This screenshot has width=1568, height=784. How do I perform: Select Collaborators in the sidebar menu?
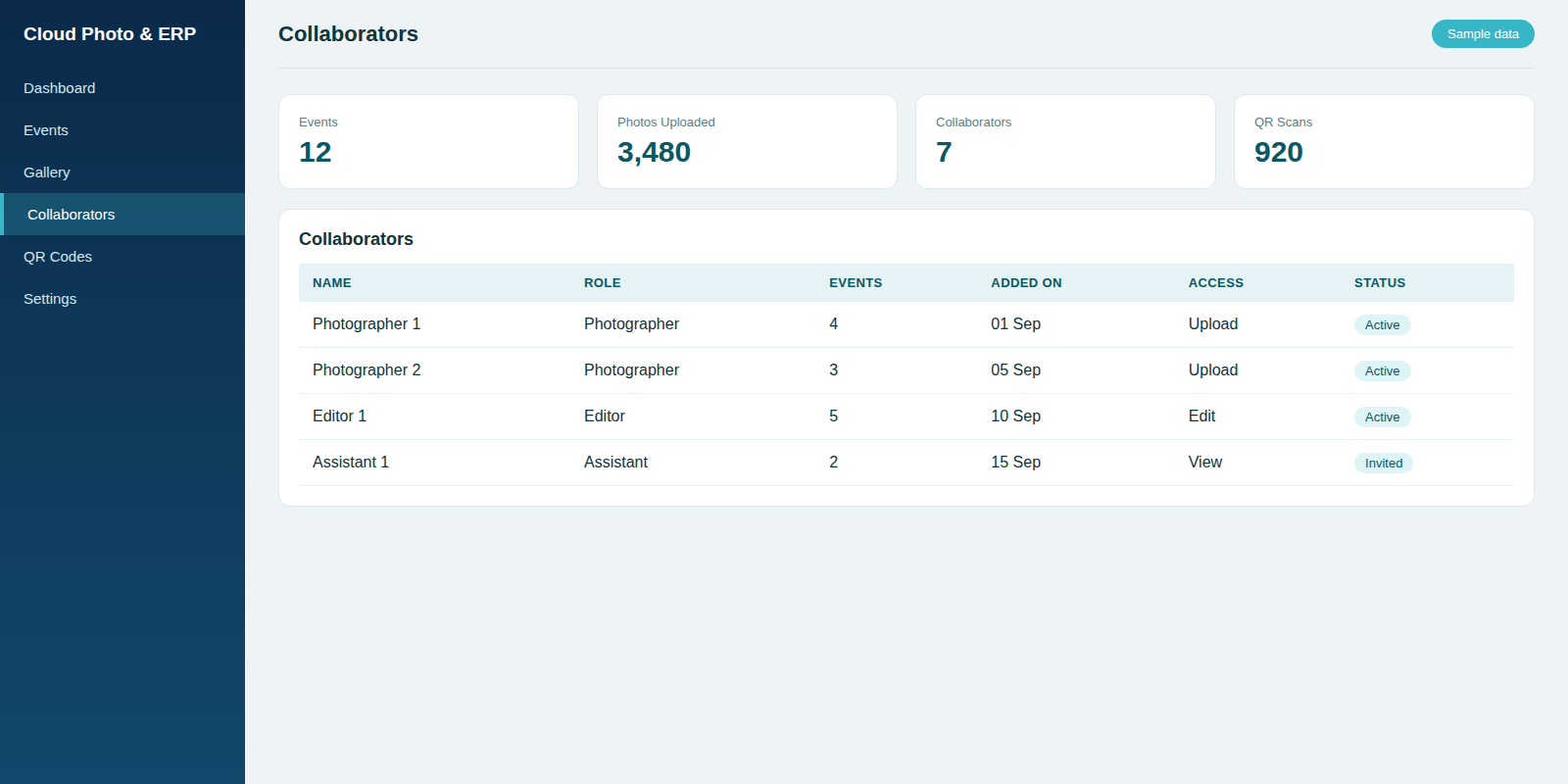[122, 215]
